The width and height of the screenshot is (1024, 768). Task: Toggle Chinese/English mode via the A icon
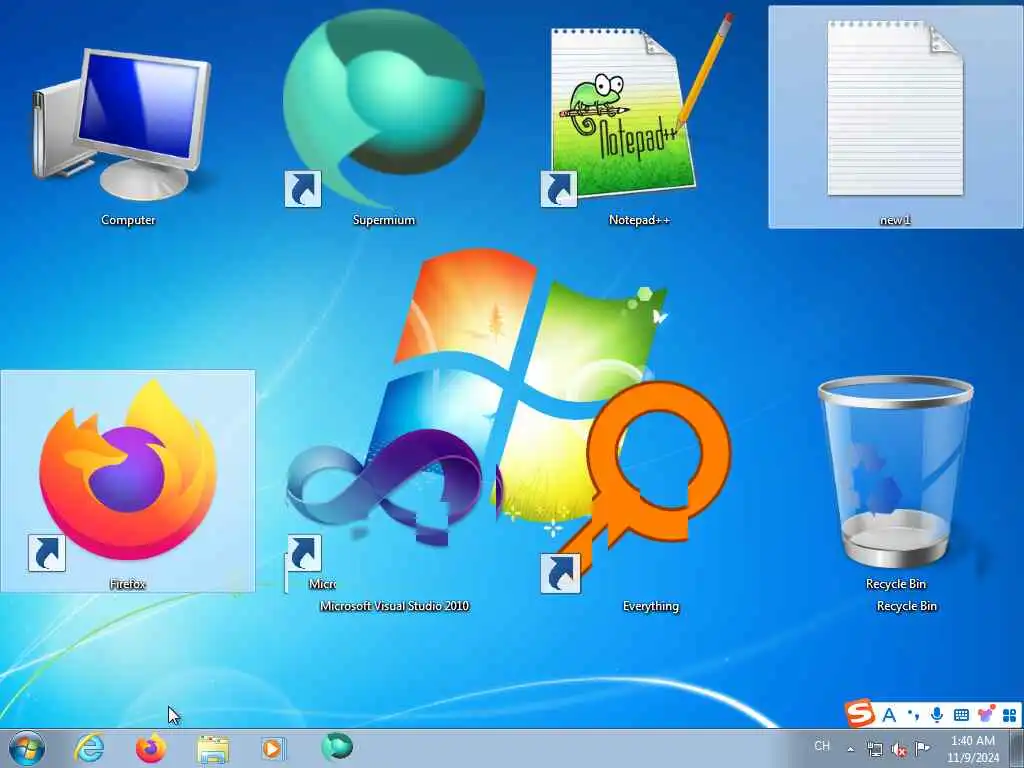point(889,715)
